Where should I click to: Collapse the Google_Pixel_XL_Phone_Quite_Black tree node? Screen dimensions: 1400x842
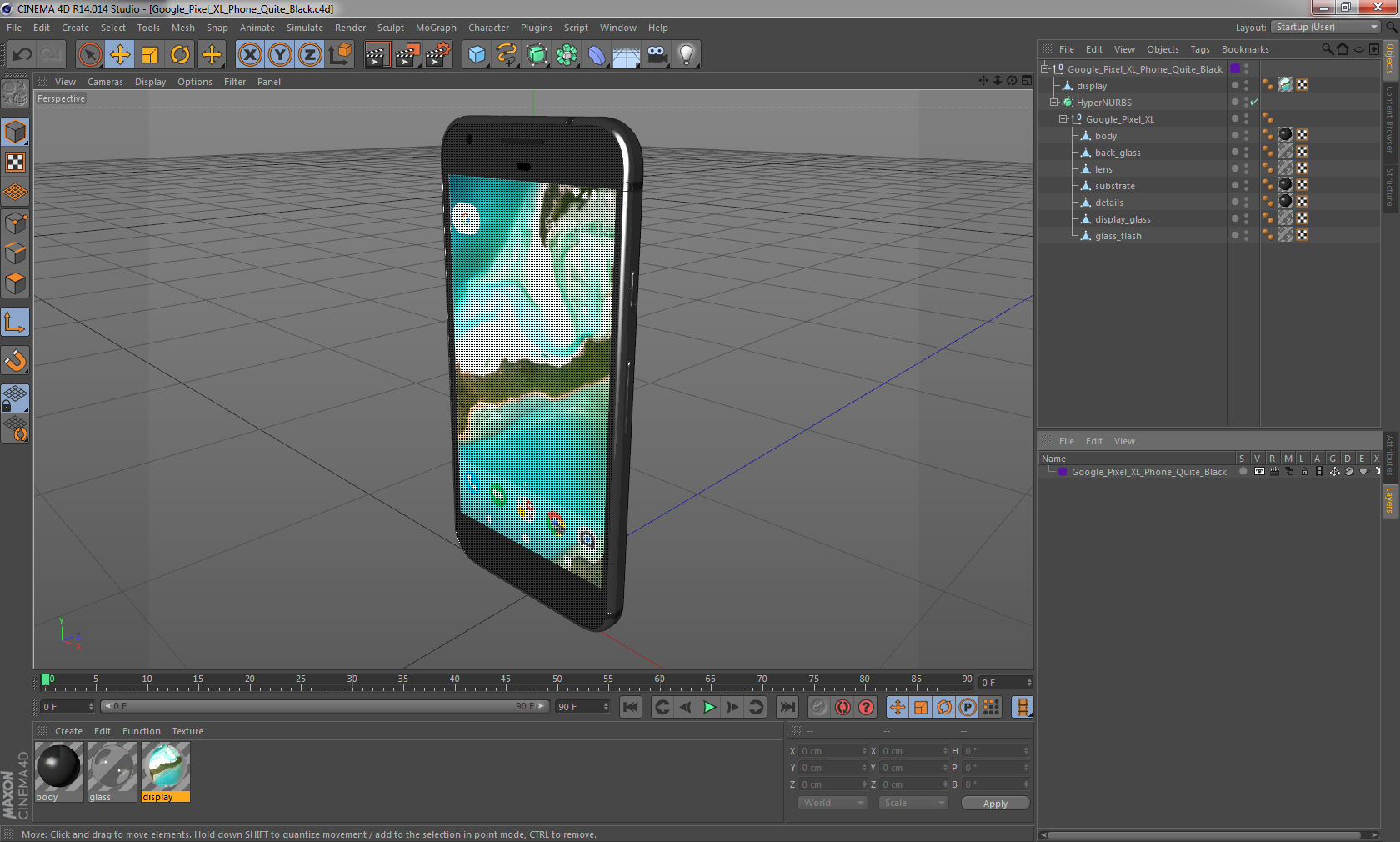tap(1045, 68)
